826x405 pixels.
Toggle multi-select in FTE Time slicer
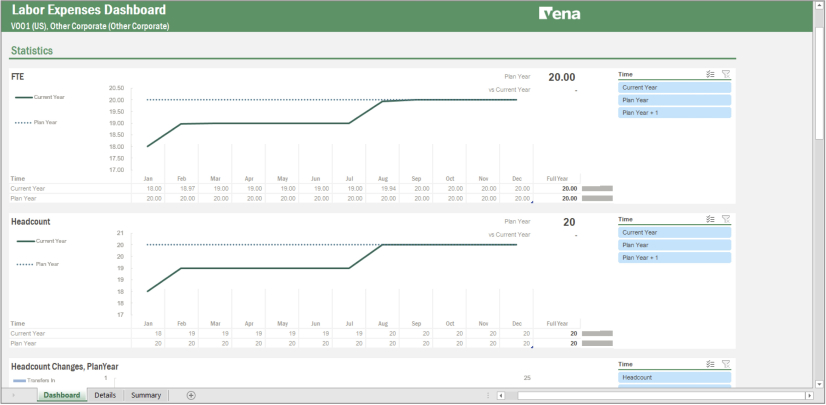coord(710,74)
